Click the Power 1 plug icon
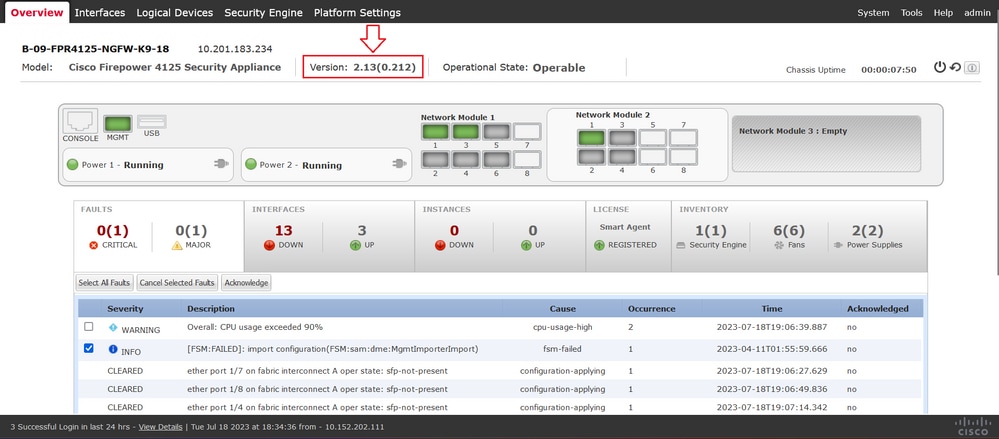Image resolution: width=999 pixels, height=439 pixels. tap(221, 164)
